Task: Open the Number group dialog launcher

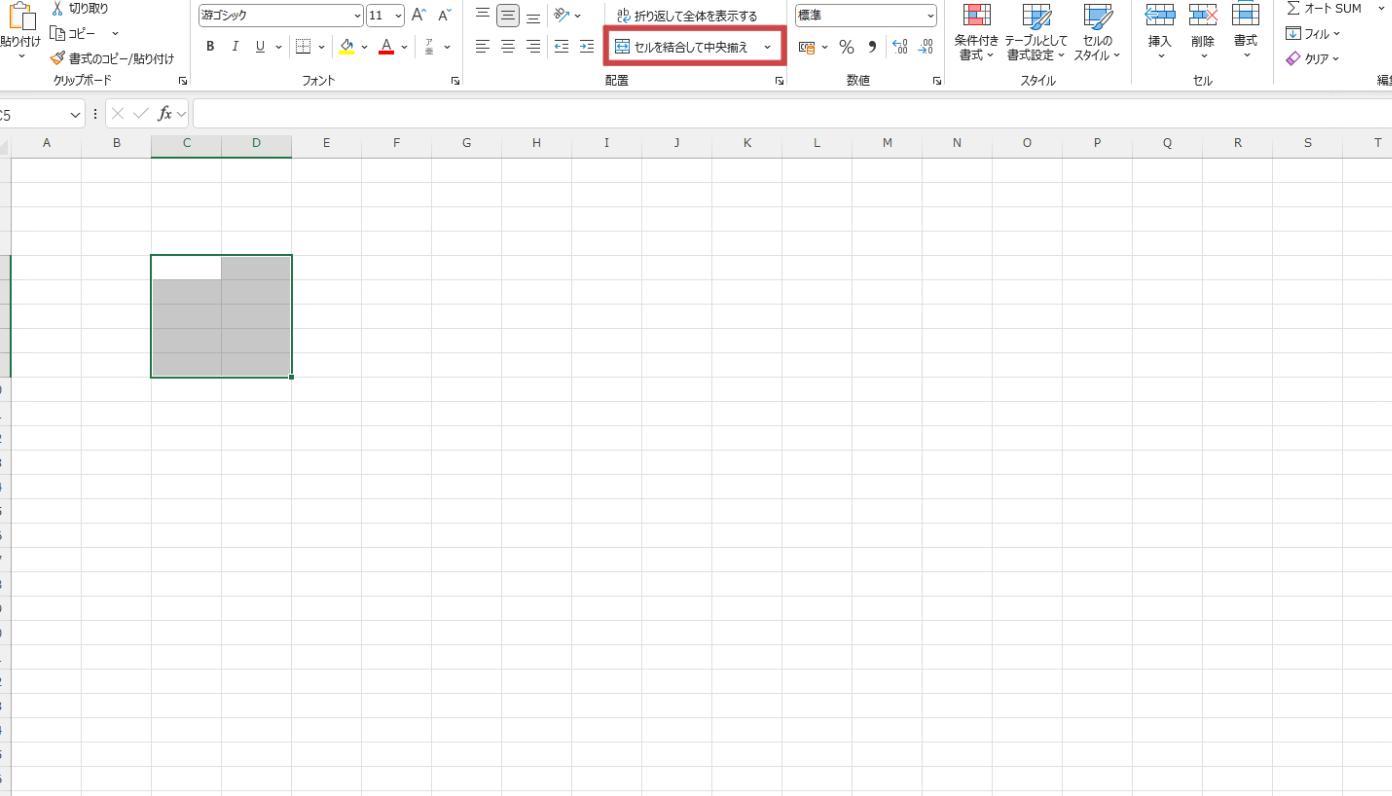Action: pyautogui.click(x=937, y=81)
